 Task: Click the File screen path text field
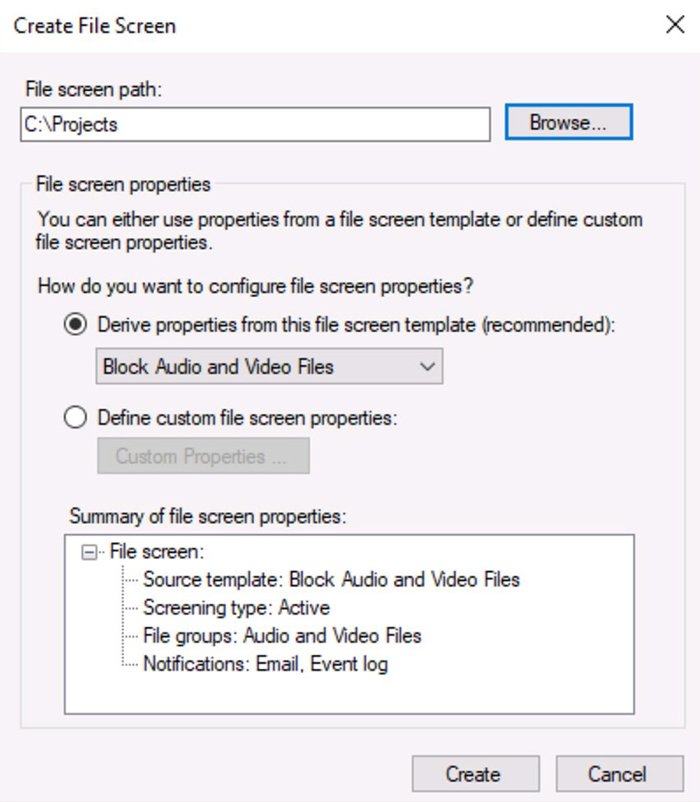[255, 124]
